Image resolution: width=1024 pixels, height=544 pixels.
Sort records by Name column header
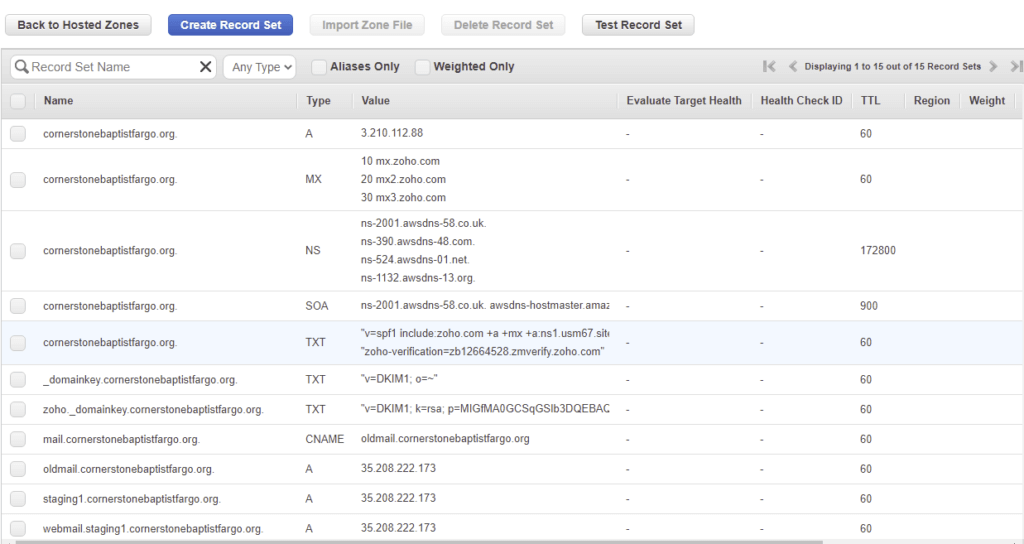pos(58,101)
